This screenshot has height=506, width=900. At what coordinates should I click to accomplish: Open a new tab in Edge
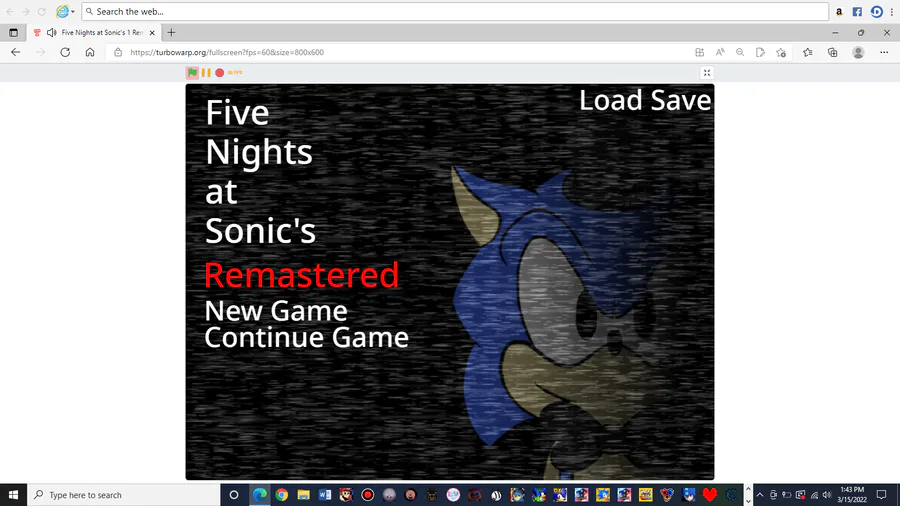[171, 33]
